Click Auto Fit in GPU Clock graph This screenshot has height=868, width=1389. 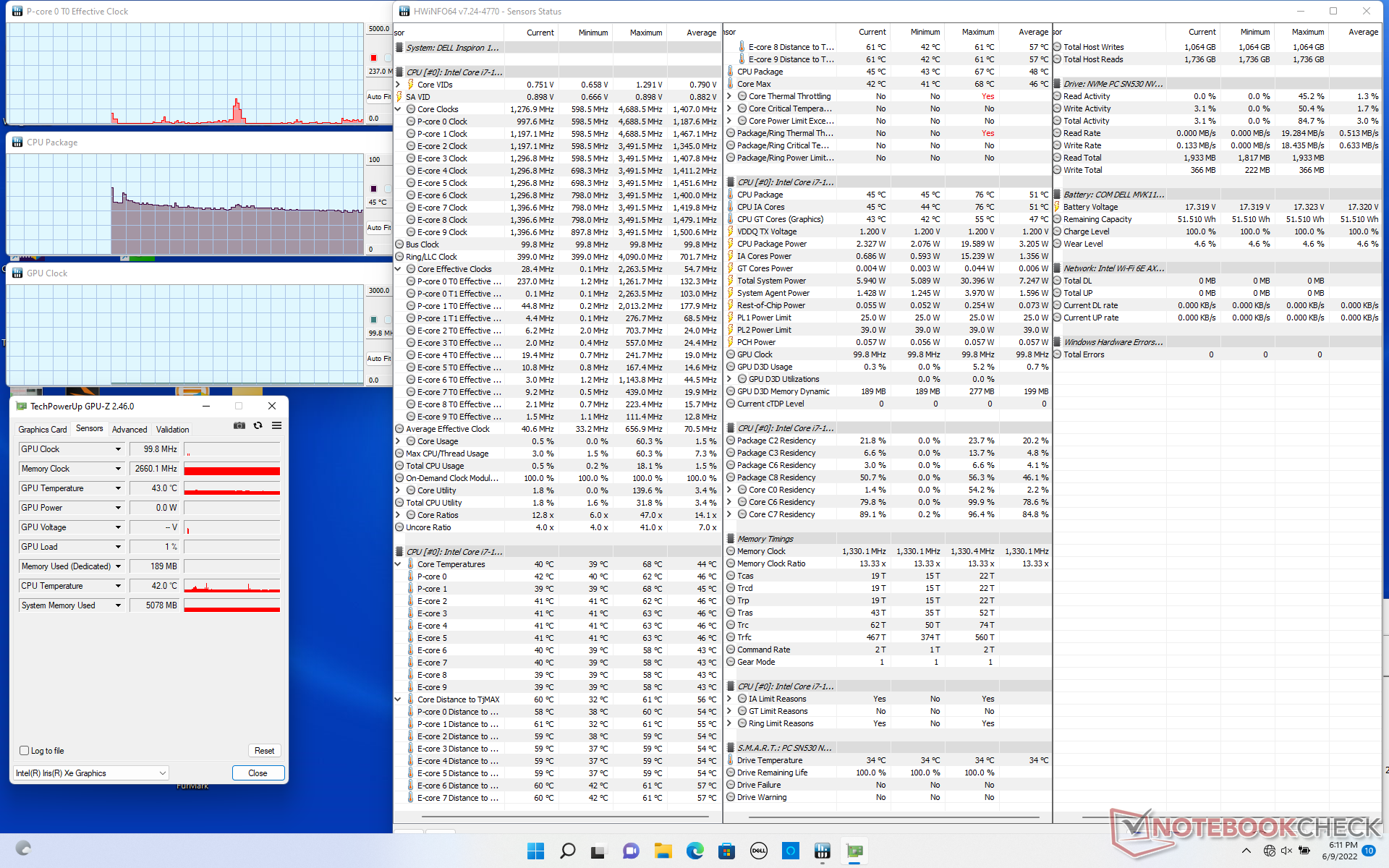coord(378,359)
